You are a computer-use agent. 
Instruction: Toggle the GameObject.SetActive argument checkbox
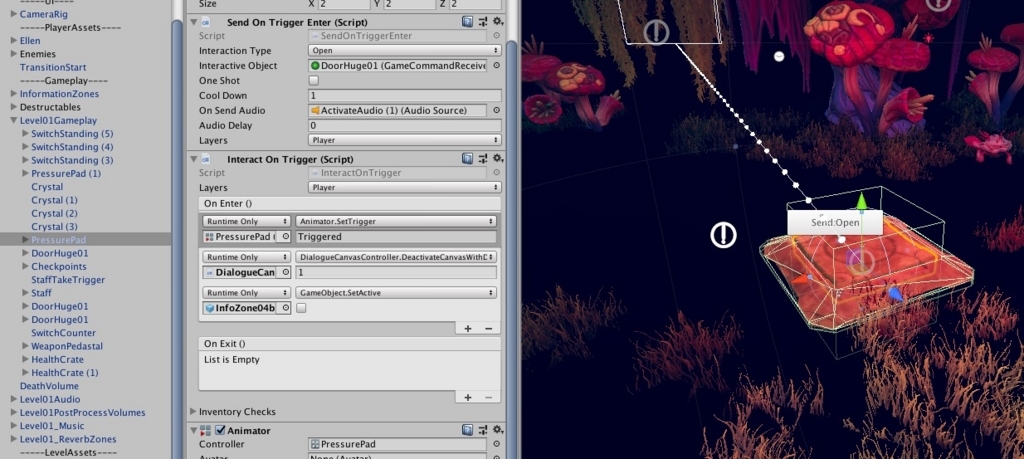(301, 308)
